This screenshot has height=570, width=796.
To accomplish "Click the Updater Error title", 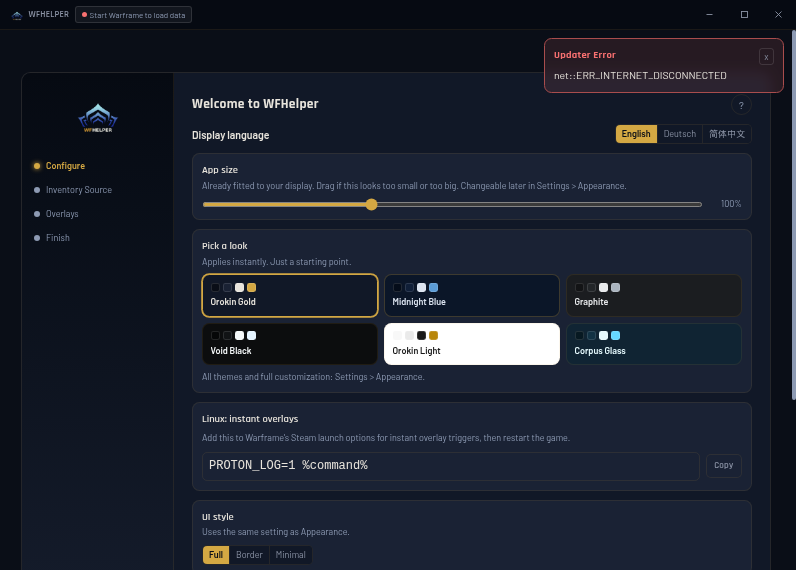I will (x=584, y=55).
